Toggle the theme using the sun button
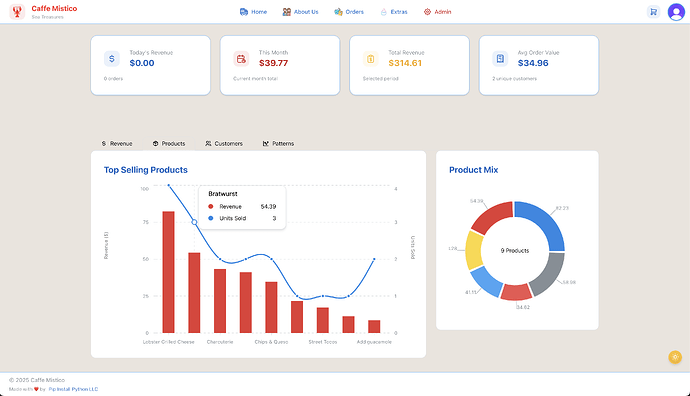The image size is (690, 396). pos(675,357)
